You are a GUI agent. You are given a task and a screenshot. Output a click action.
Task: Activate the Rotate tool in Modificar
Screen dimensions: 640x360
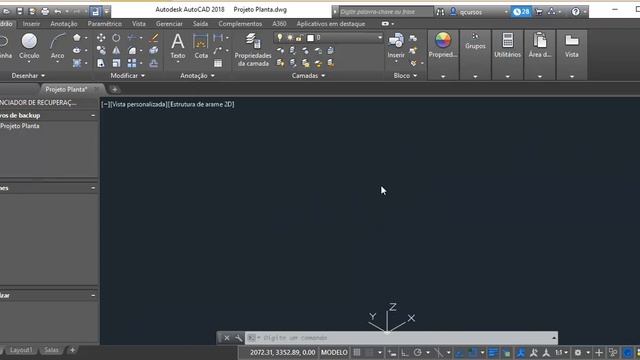click(x=116, y=38)
